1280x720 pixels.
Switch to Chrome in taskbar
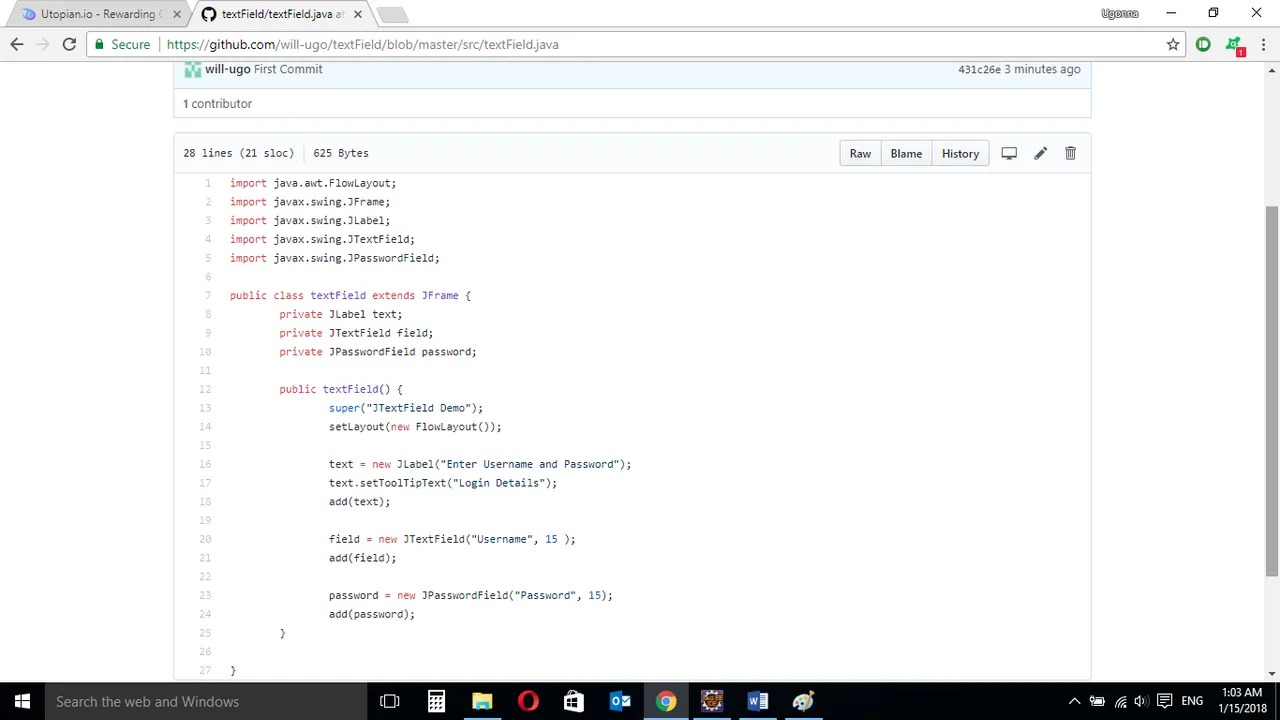point(666,701)
